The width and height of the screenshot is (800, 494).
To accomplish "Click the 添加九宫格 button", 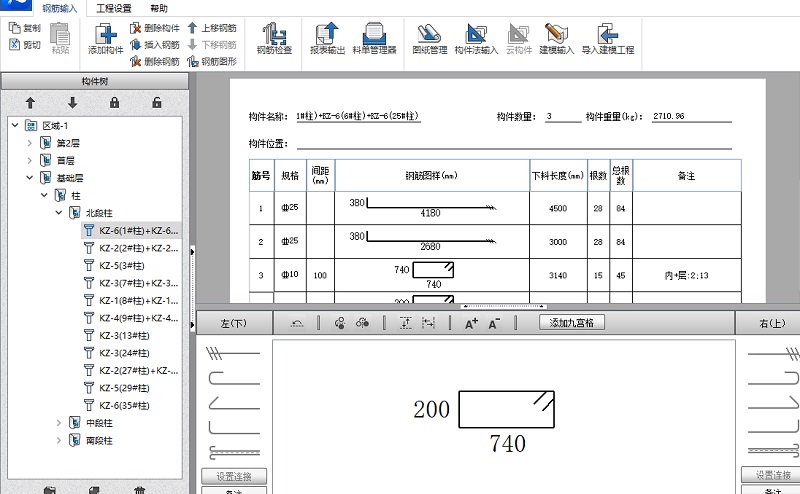I will 571,322.
